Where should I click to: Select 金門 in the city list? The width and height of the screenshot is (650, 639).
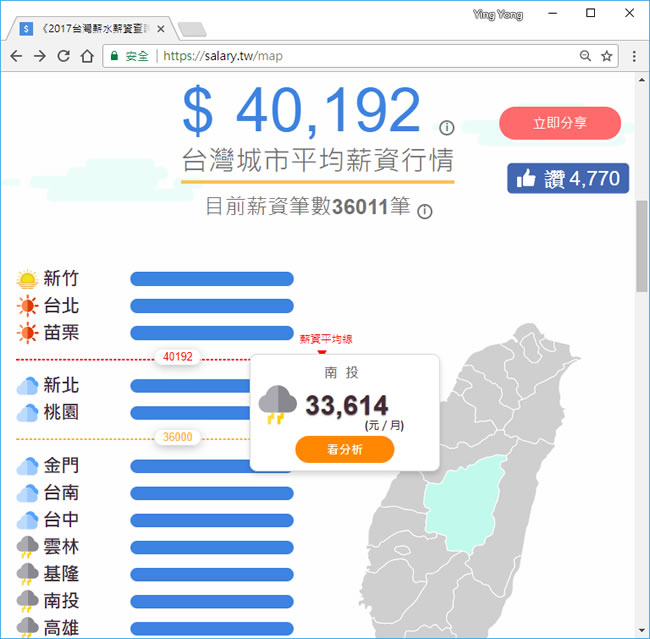(x=62, y=466)
